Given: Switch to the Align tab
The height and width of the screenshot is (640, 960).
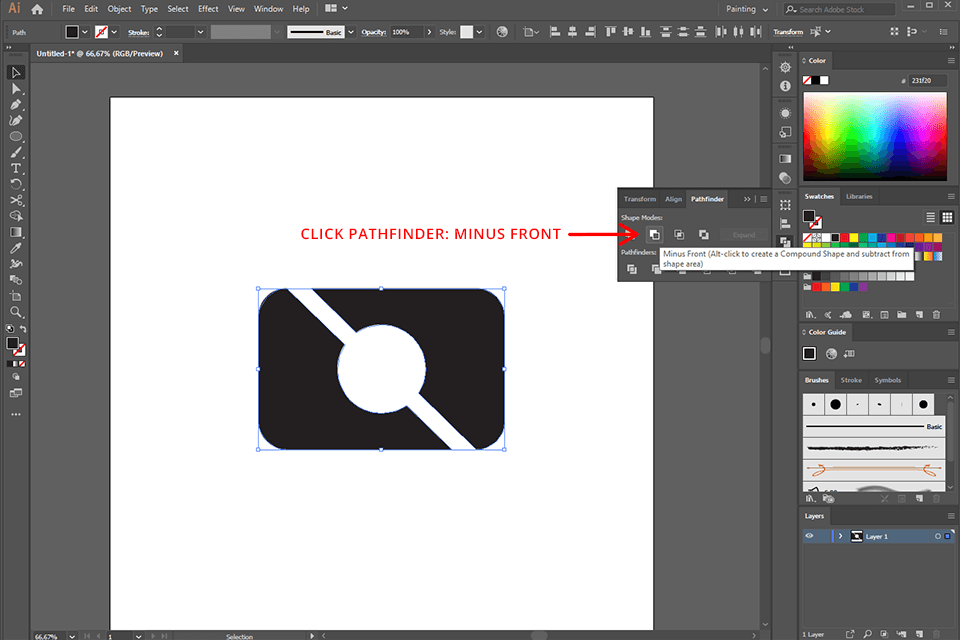Looking at the screenshot, I should [x=672, y=199].
